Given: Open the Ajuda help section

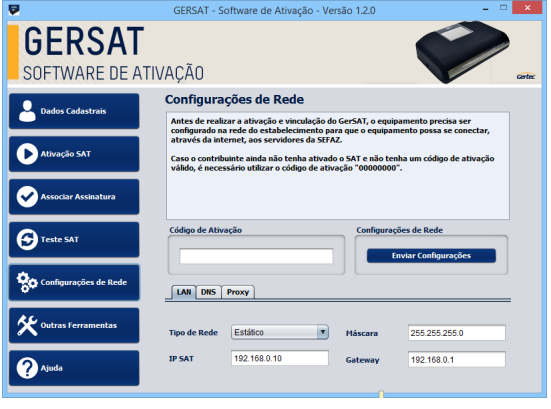Looking at the screenshot, I should click(74, 368).
